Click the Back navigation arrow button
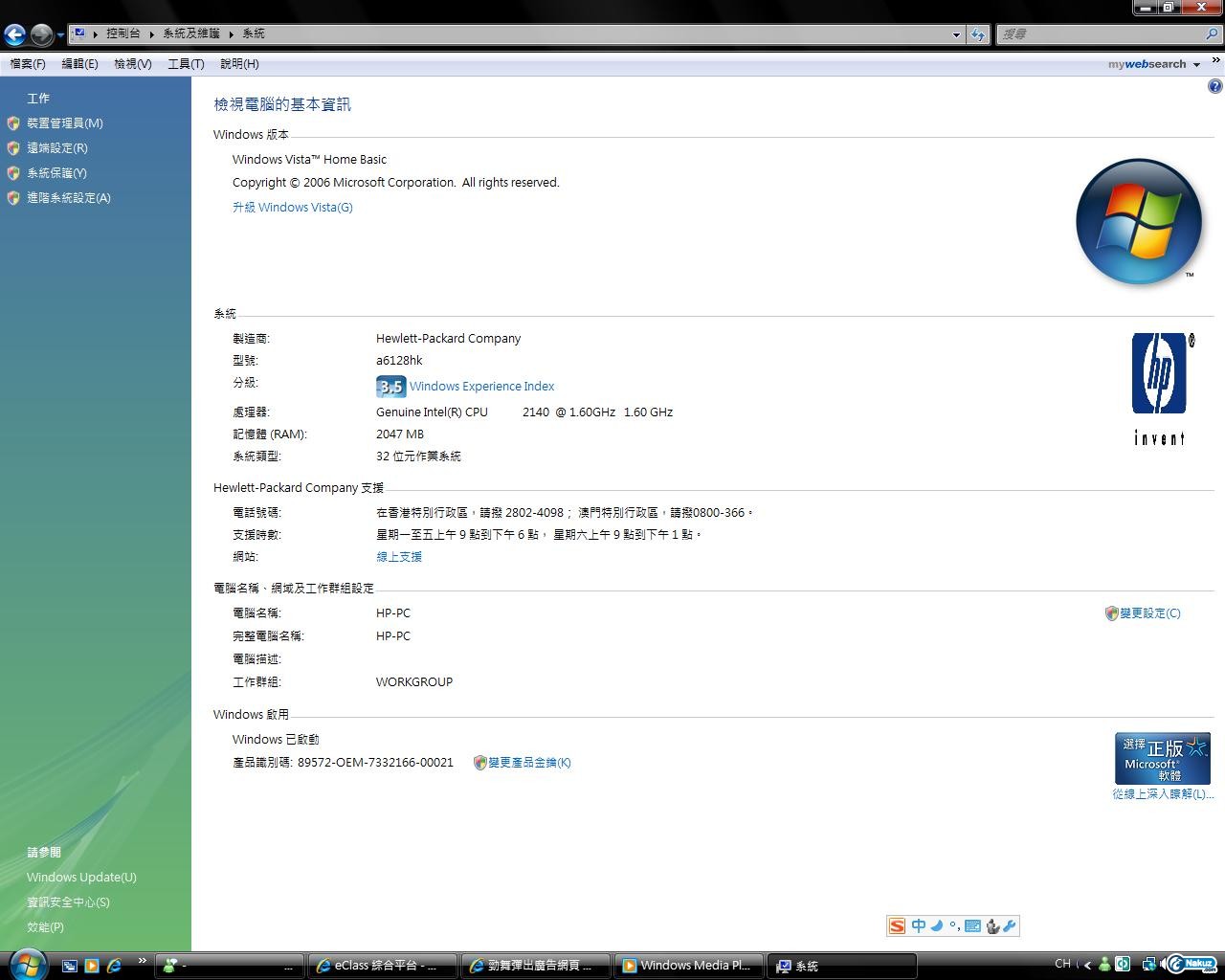 coord(14,35)
